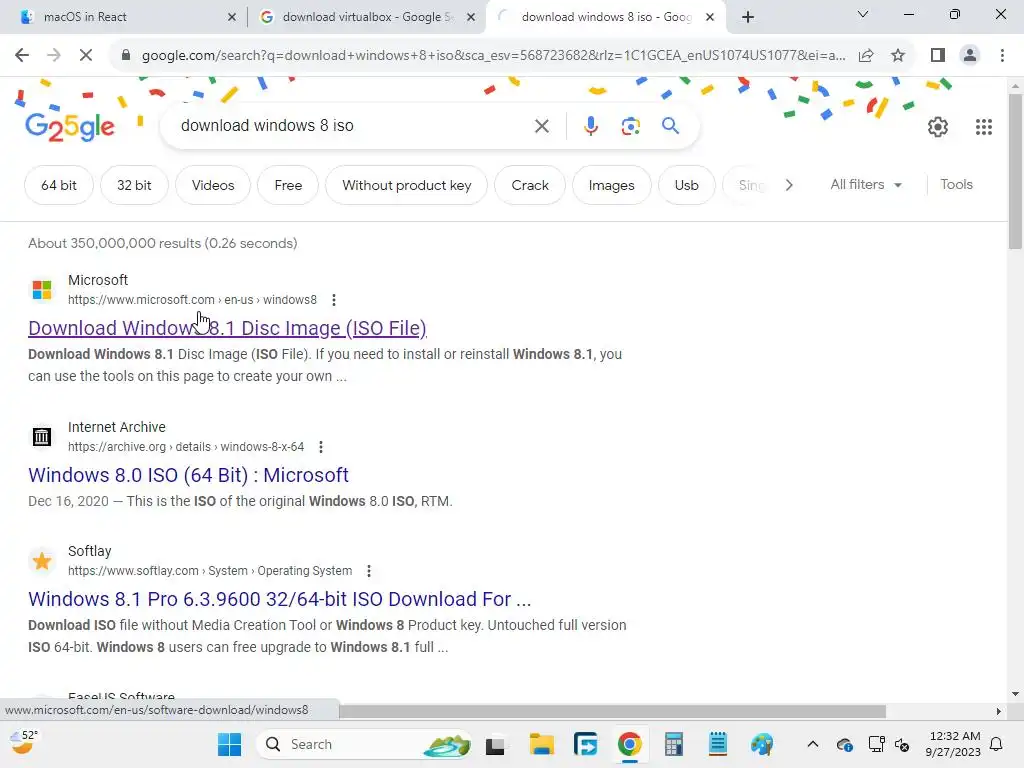Share this page from address bar
The width and height of the screenshot is (1024, 768).
(866, 56)
